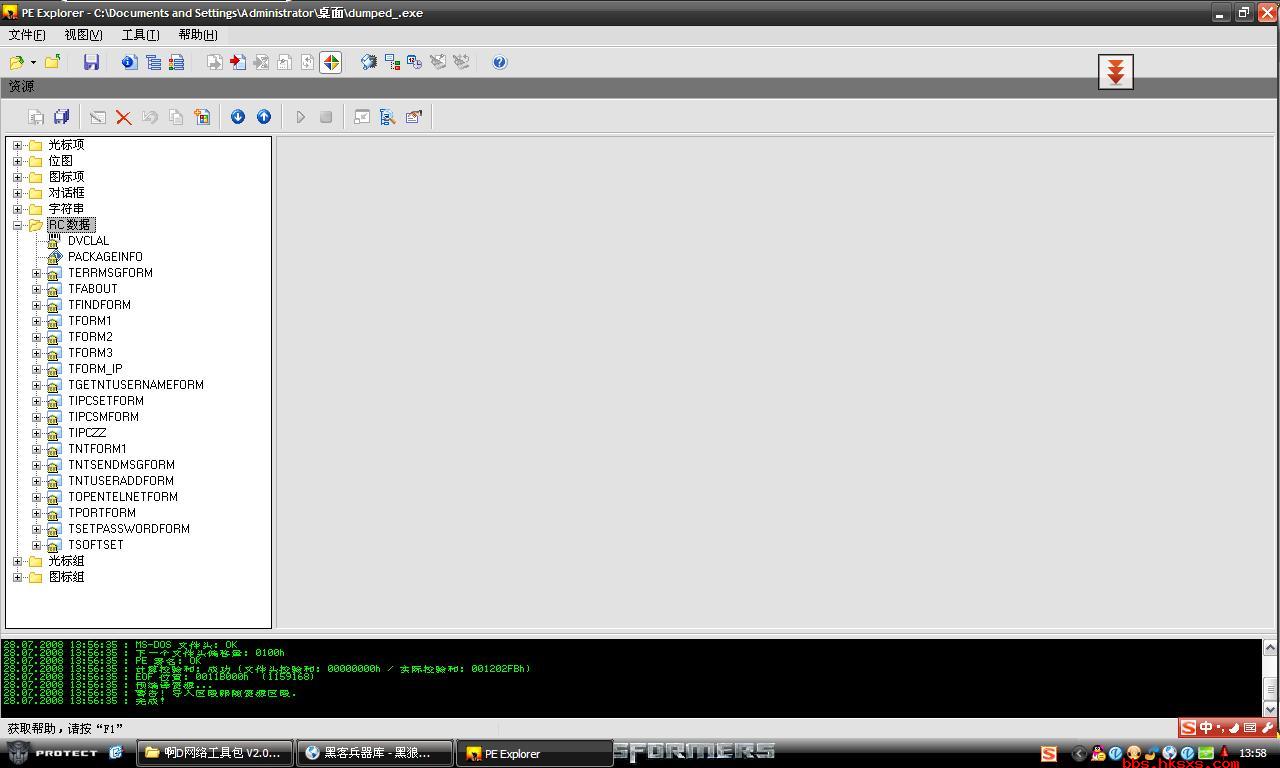
Task: Click the calendar-clock timestamp icon
Action: (x=415, y=62)
